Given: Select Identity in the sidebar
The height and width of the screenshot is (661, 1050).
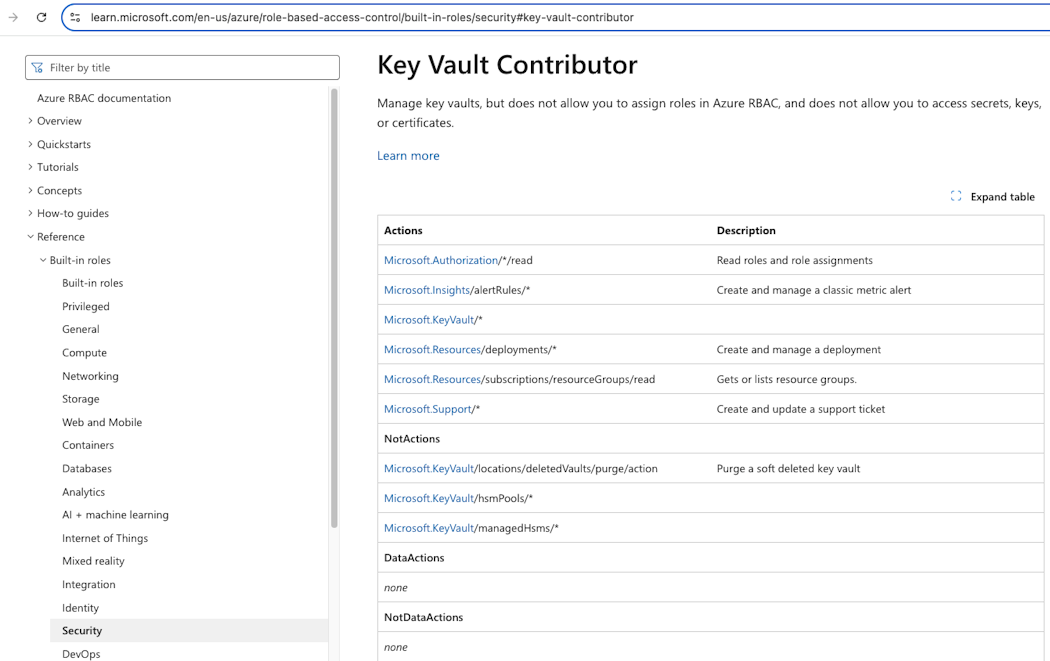Looking at the screenshot, I should (x=80, y=607).
